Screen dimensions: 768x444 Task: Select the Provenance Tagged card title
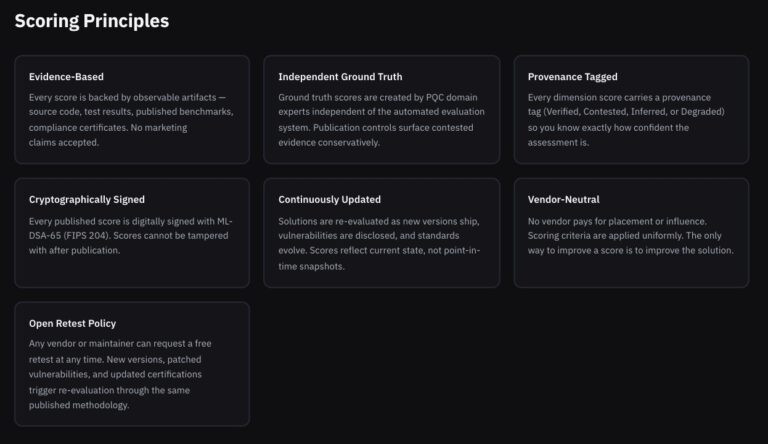572,76
